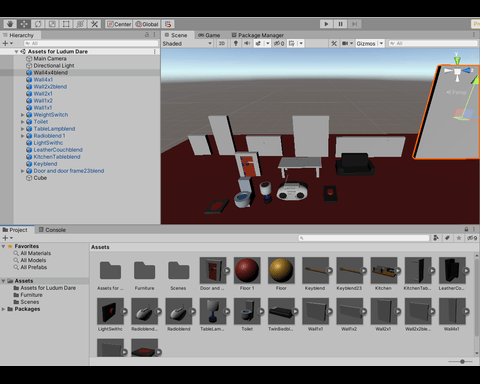Viewport: 480px width, 384px height.
Task: Select the Rect tool
Action: (x=66, y=24)
